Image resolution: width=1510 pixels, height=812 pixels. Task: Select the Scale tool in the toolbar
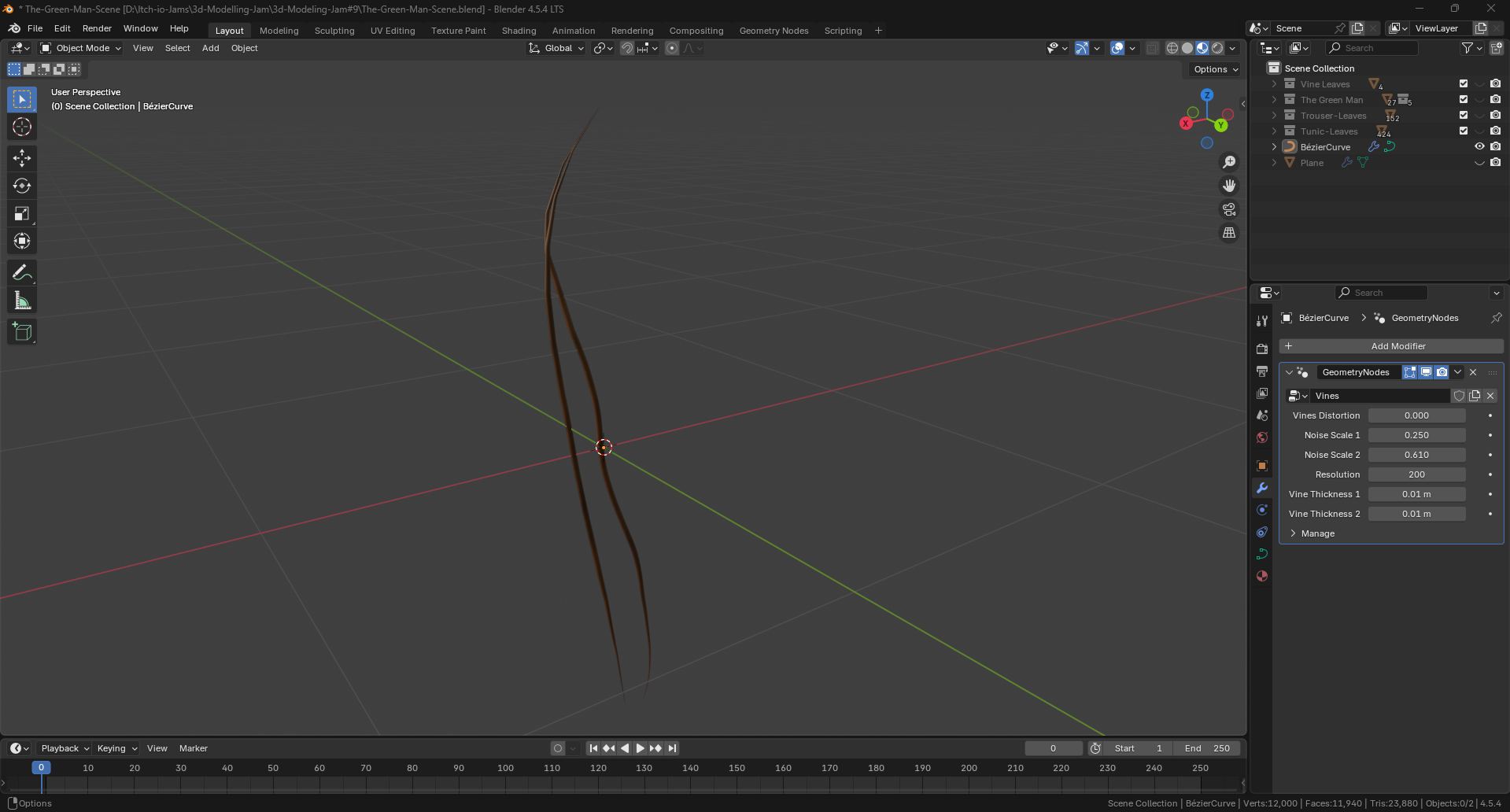click(22, 213)
